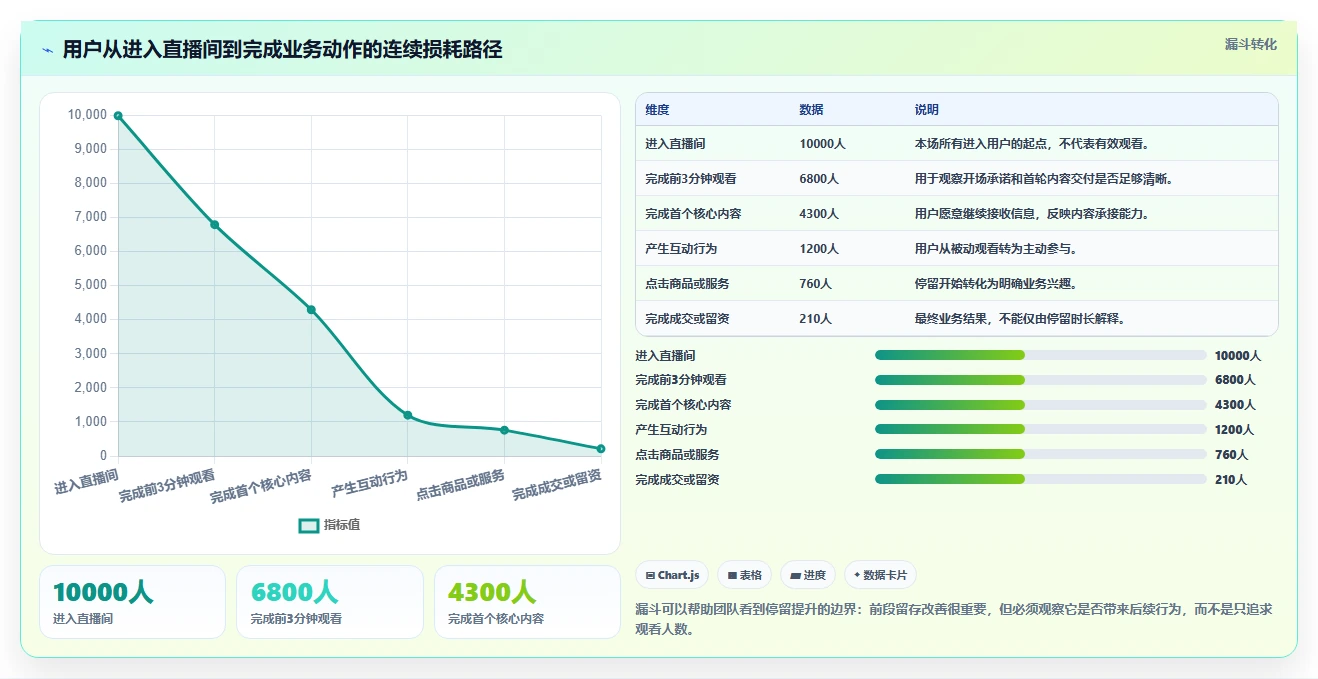Click the 数据 column header
The width and height of the screenshot is (1318, 679).
click(811, 110)
